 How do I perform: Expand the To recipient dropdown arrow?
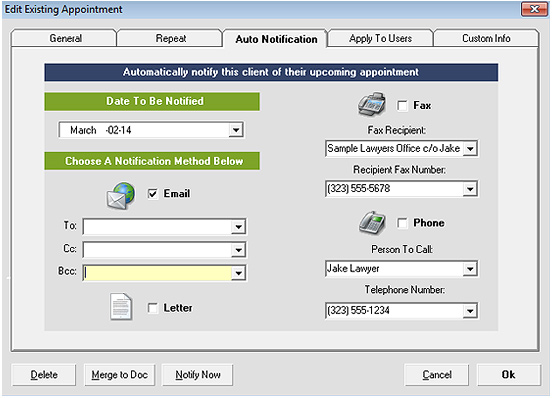238,227
